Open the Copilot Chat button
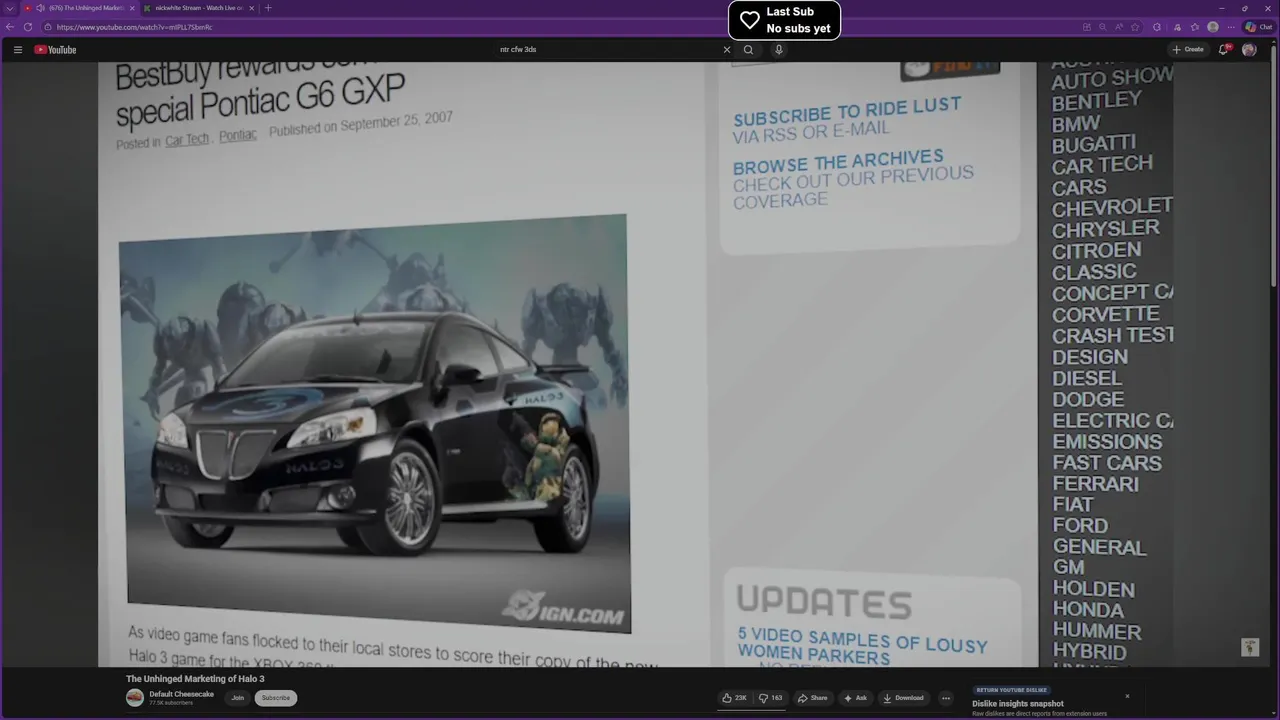 pyautogui.click(x=1259, y=27)
